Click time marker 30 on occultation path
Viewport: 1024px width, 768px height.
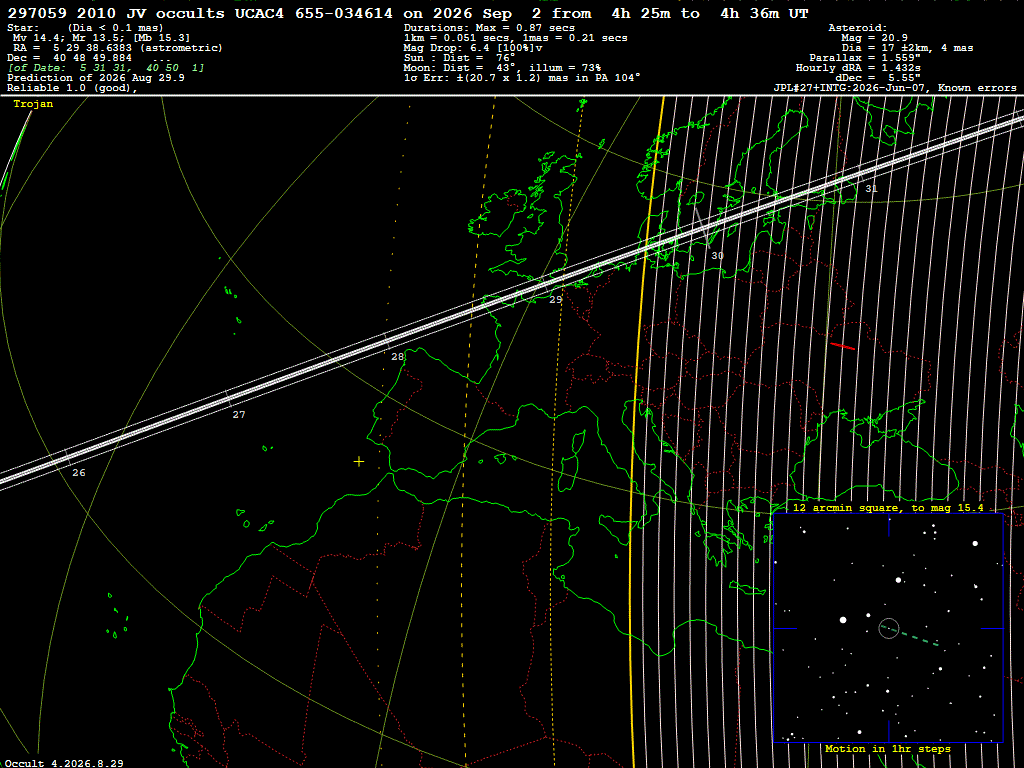[x=718, y=256]
